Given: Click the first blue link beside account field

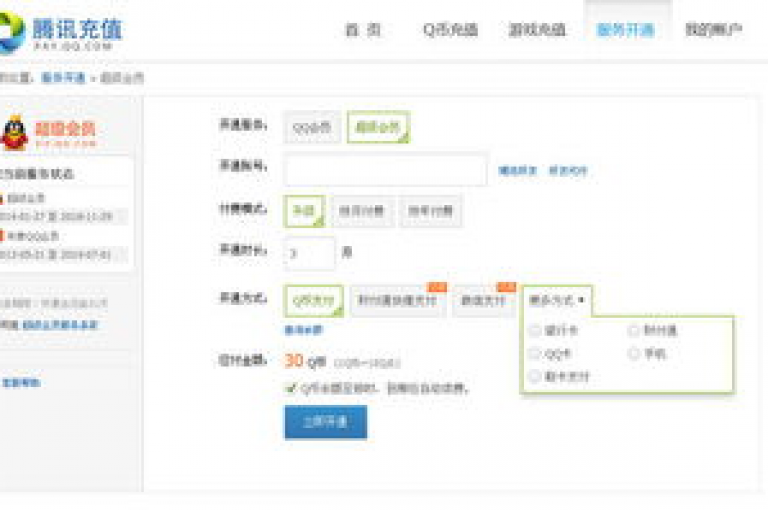Looking at the screenshot, I should pos(517,170).
